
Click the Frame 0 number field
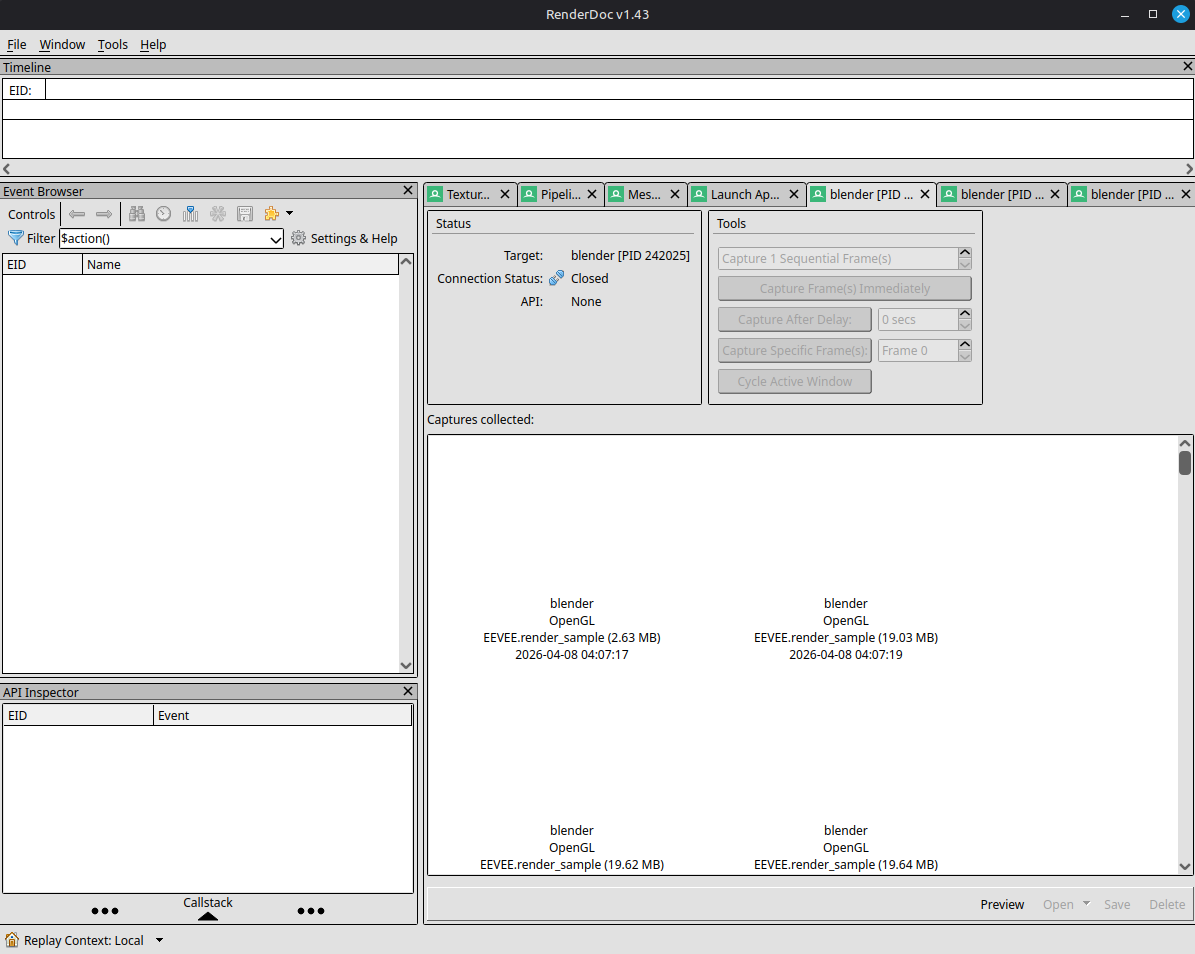(918, 351)
